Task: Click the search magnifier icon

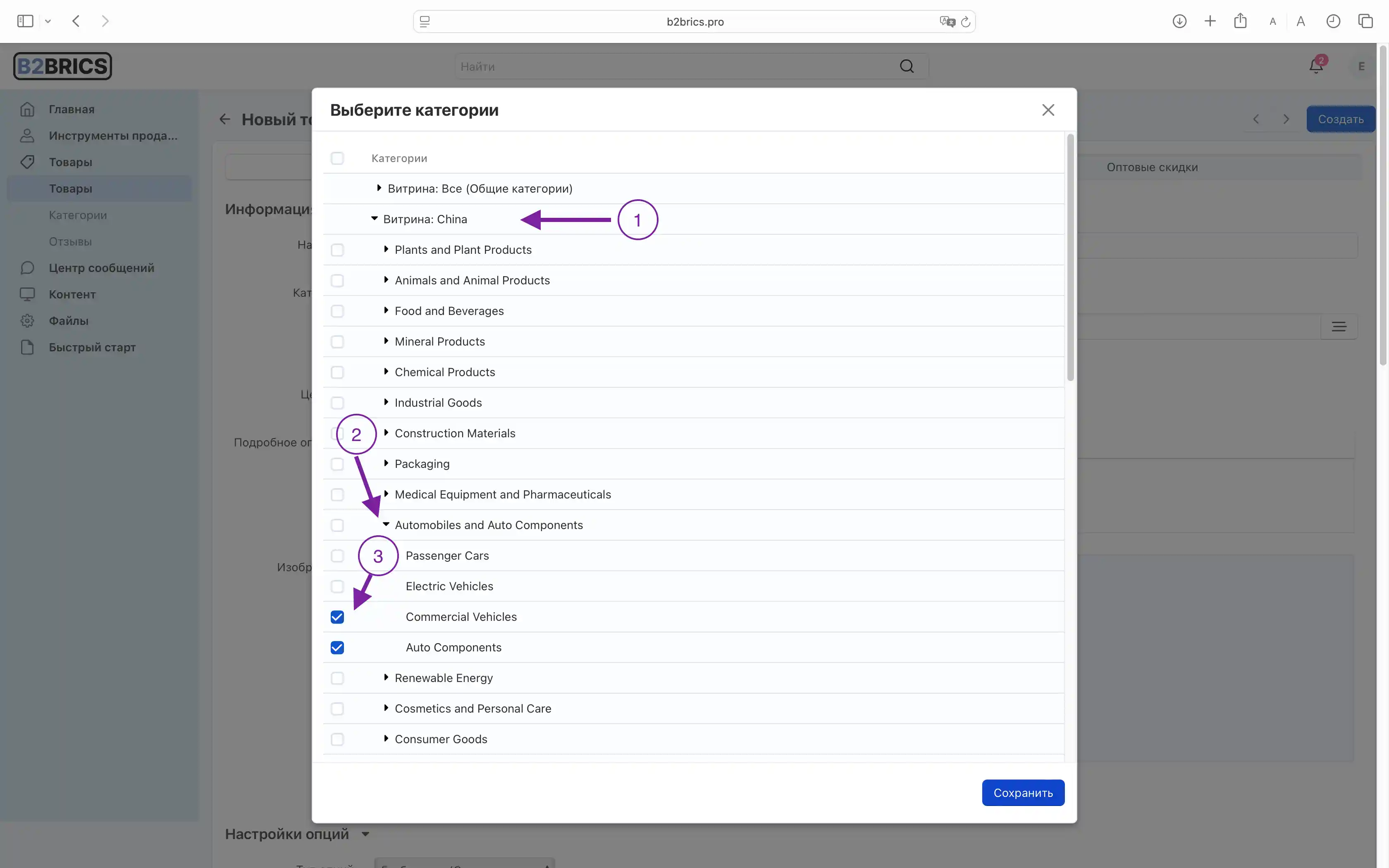Action: [x=907, y=67]
